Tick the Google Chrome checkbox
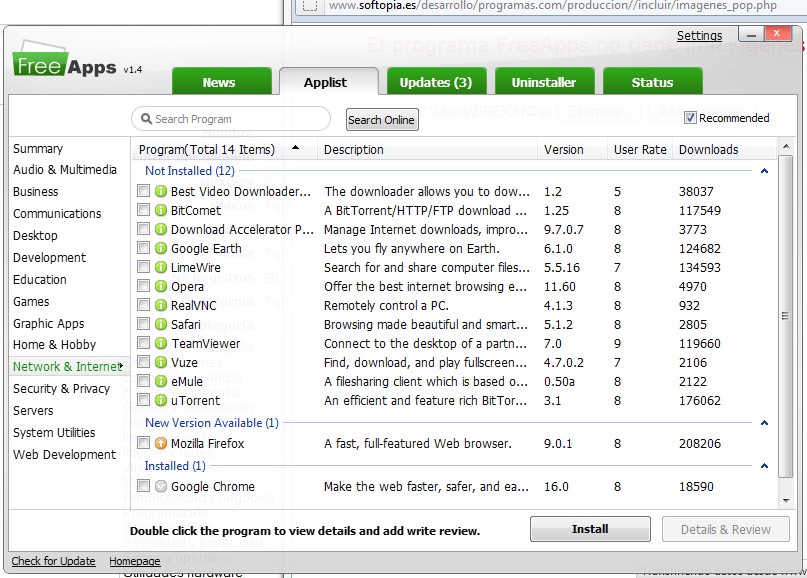The image size is (807, 578). [x=144, y=486]
